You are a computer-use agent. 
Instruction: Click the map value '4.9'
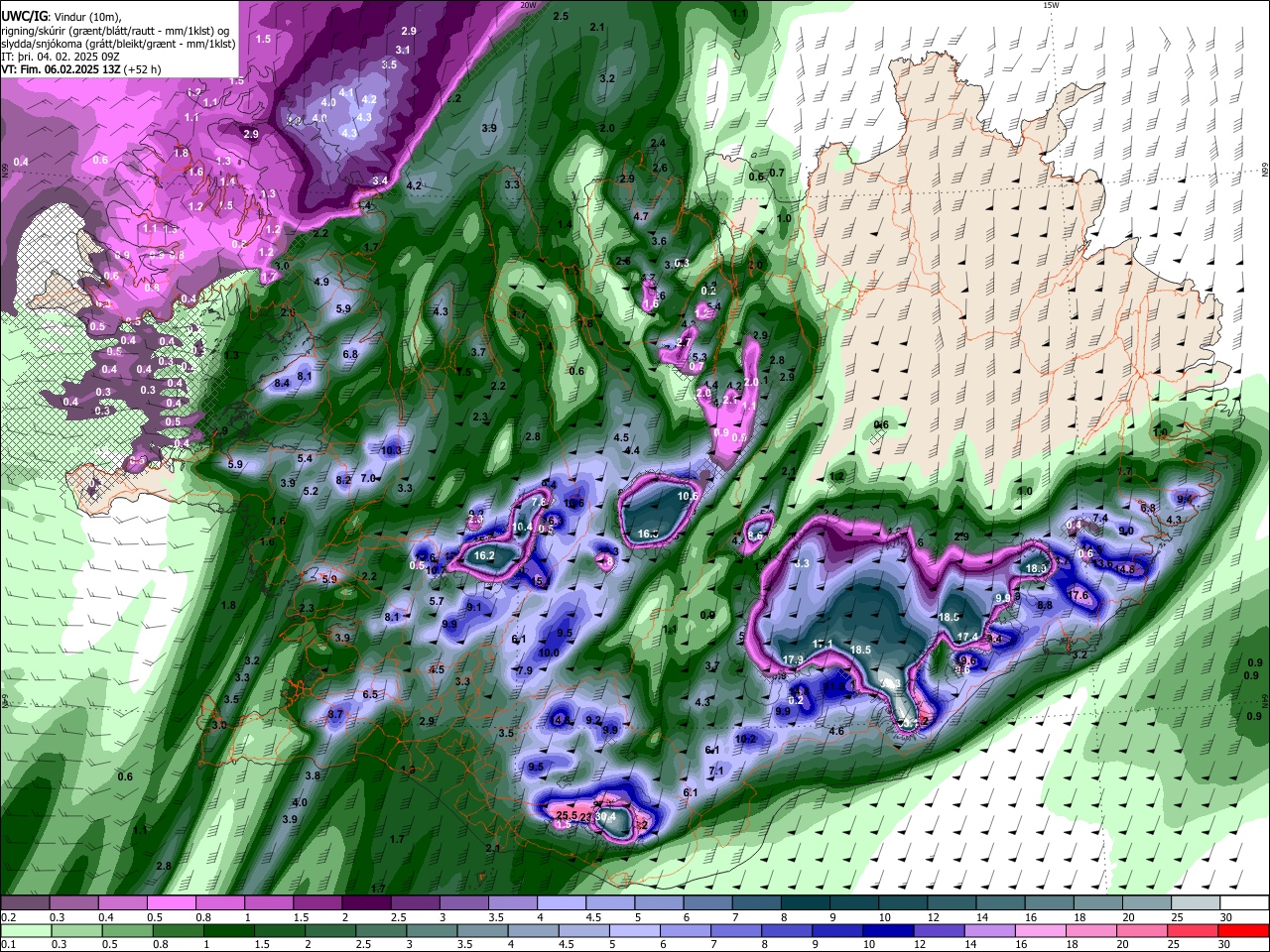coord(320,282)
